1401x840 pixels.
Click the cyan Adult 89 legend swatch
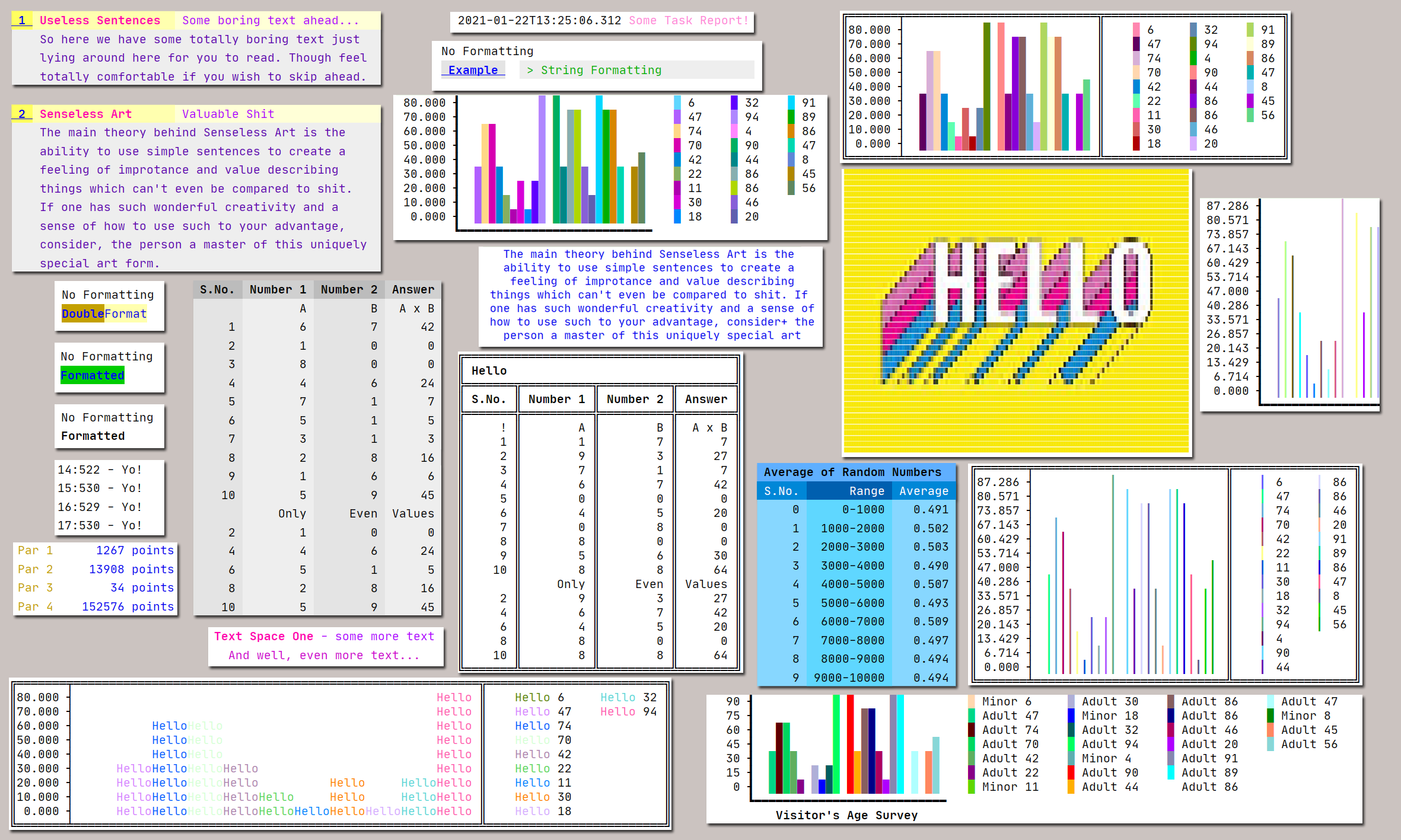(x=1171, y=772)
